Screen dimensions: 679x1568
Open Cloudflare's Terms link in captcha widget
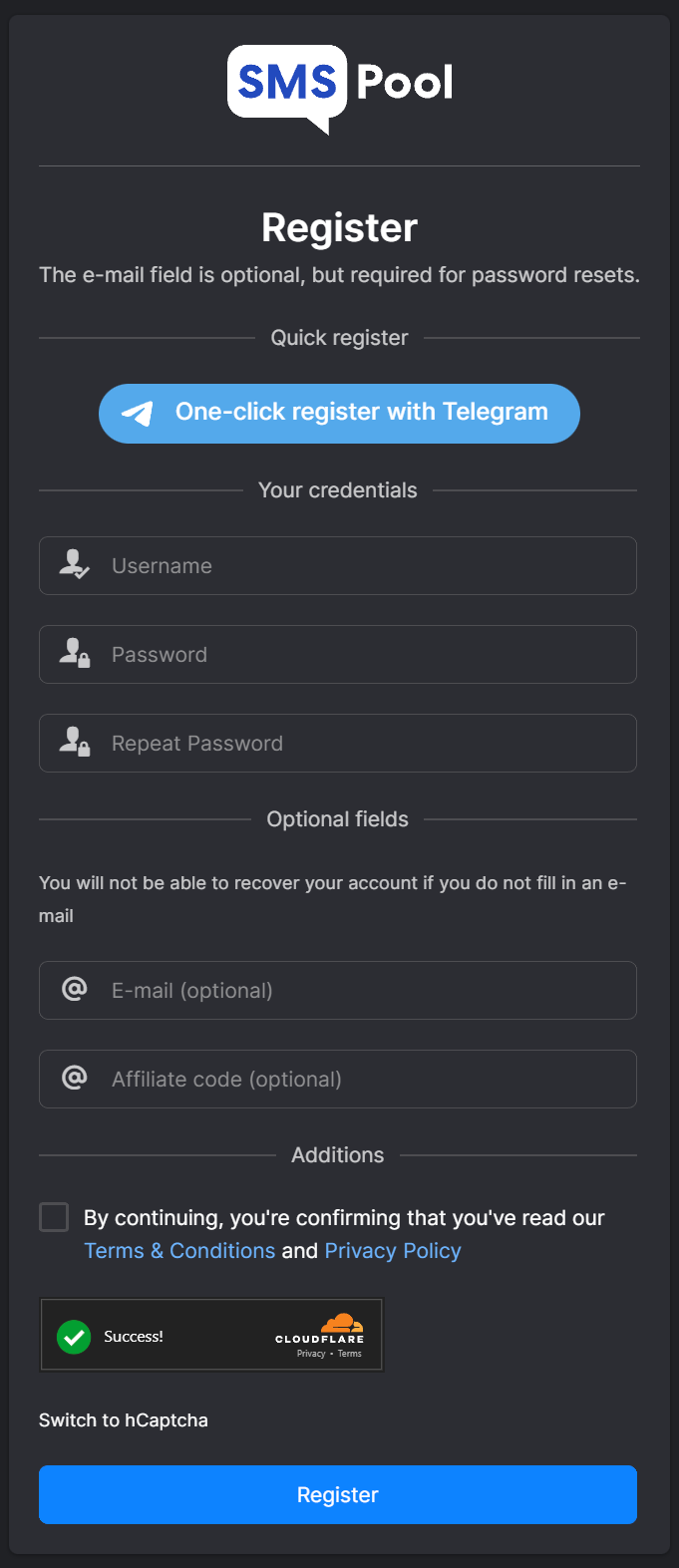point(349,1353)
